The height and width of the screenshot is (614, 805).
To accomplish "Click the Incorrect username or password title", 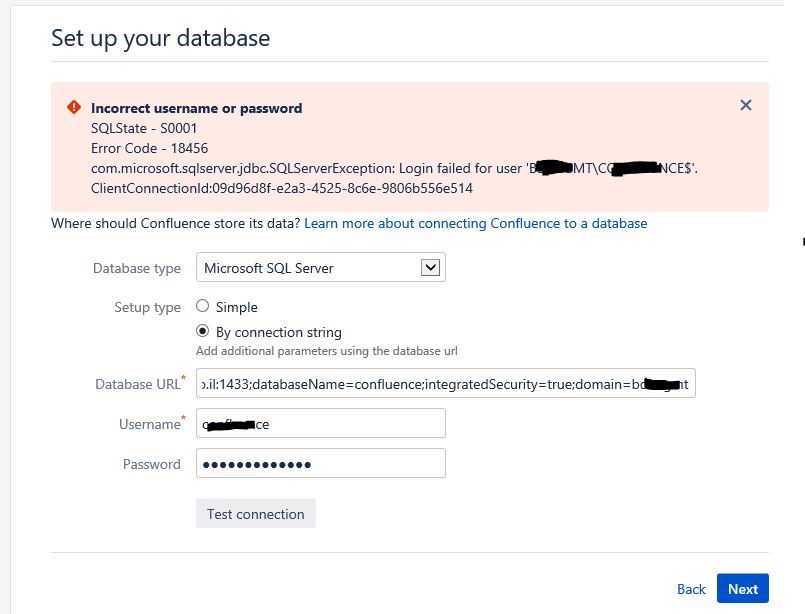I will (x=196, y=108).
